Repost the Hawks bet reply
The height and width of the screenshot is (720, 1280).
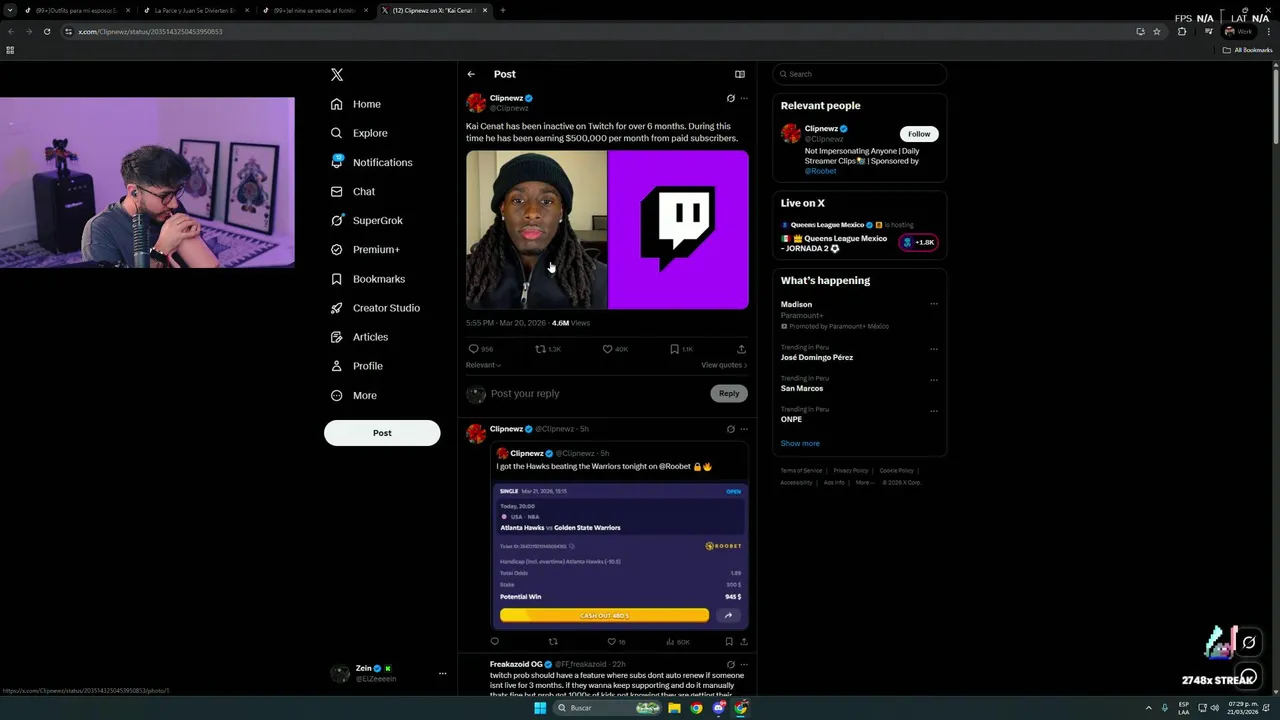coord(553,641)
